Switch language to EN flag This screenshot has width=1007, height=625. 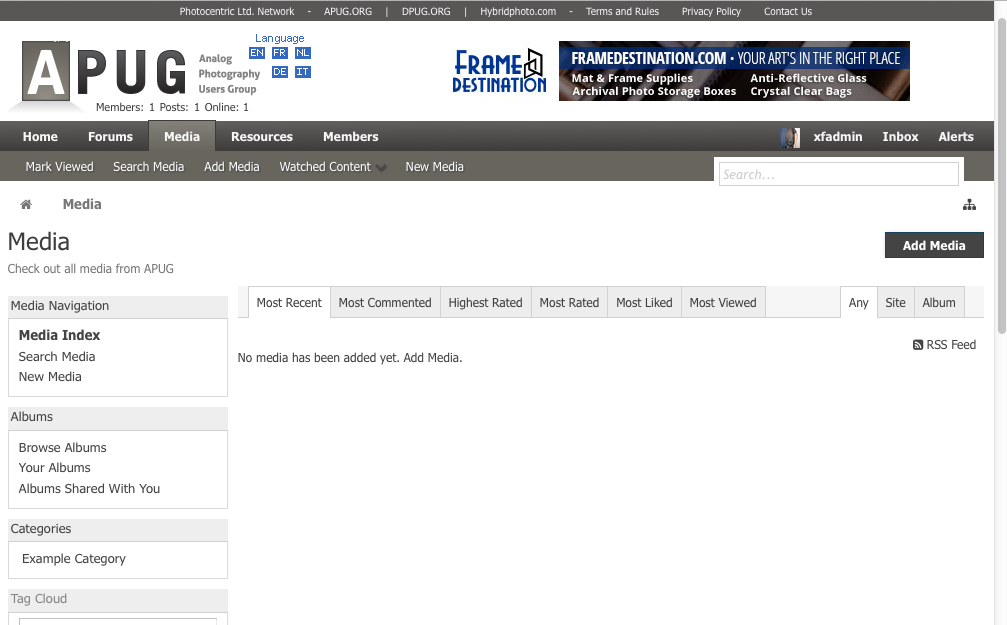pyautogui.click(x=257, y=53)
